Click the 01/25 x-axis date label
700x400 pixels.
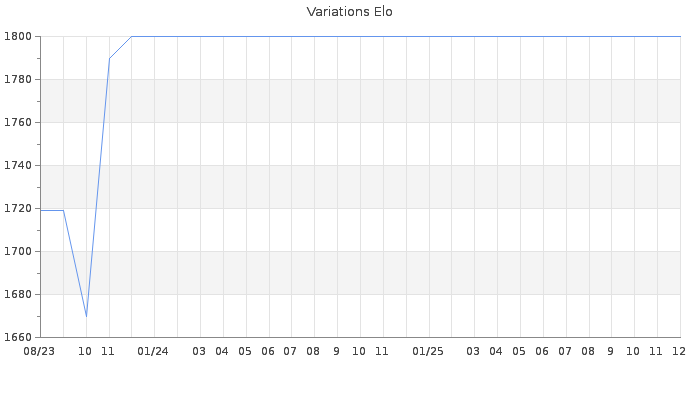tap(428, 351)
